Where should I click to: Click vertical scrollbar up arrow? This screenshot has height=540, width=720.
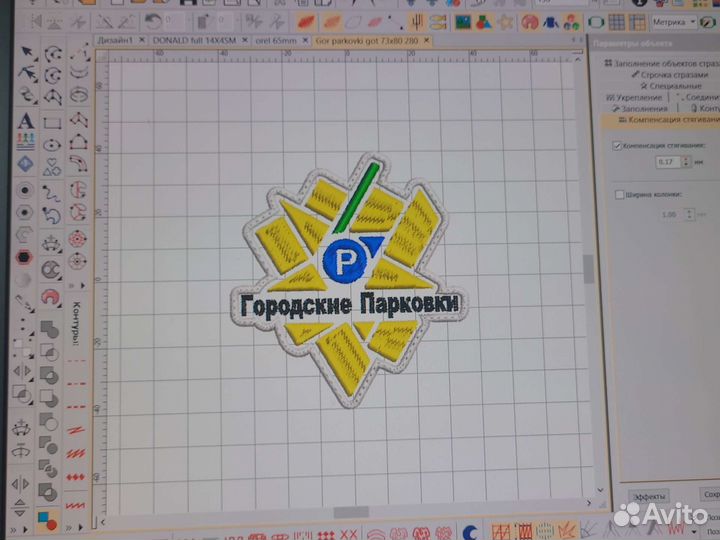click(x=578, y=60)
